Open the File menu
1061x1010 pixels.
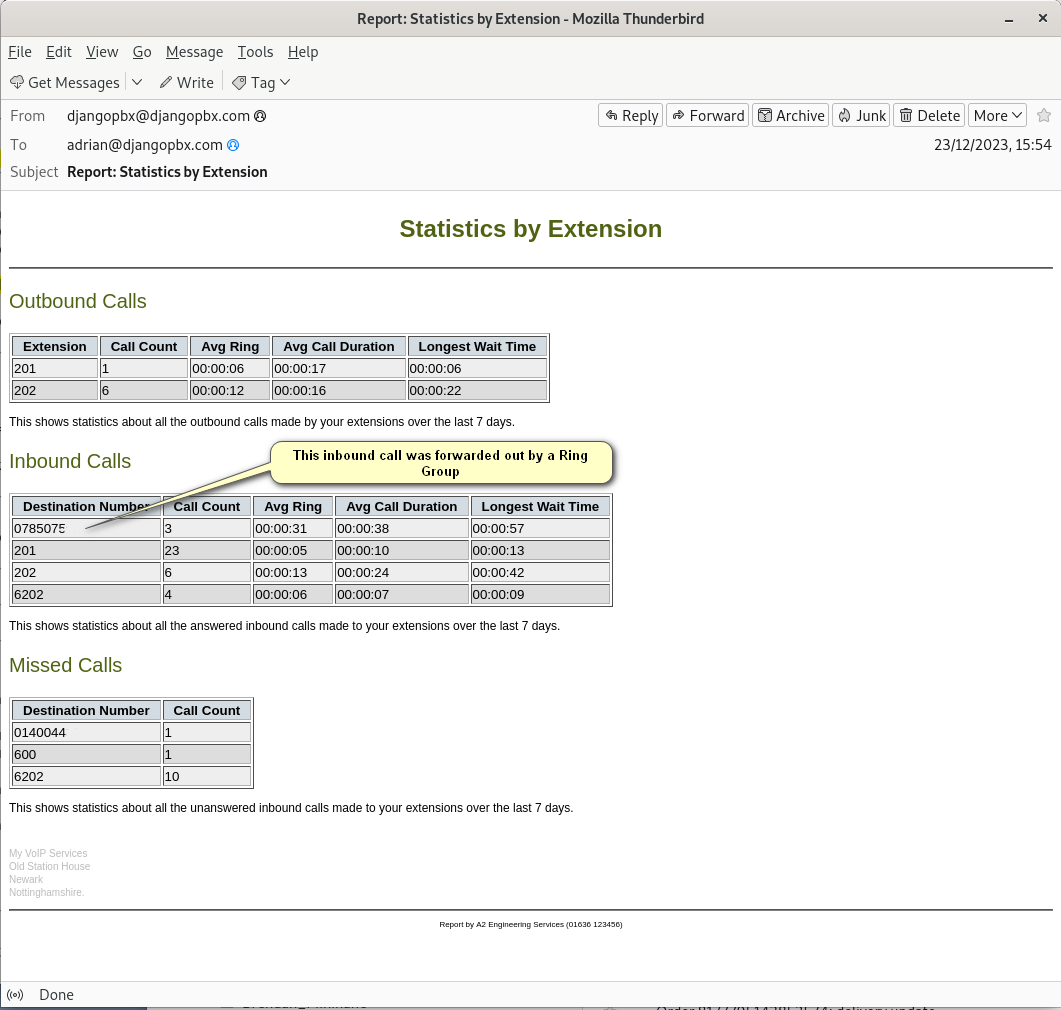(20, 52)
